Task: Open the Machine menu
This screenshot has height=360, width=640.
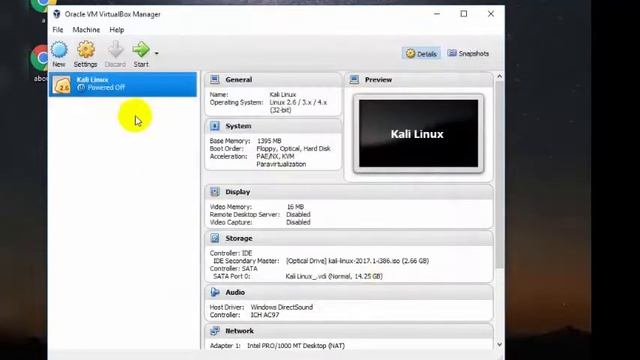Action: coord(86,30)
